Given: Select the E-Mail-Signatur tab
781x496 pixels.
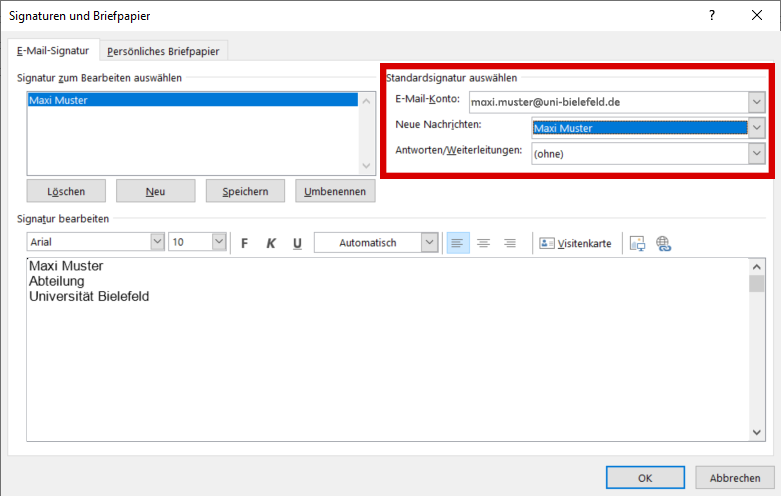Looking at the screenshot, I should [x=53, y=51].
